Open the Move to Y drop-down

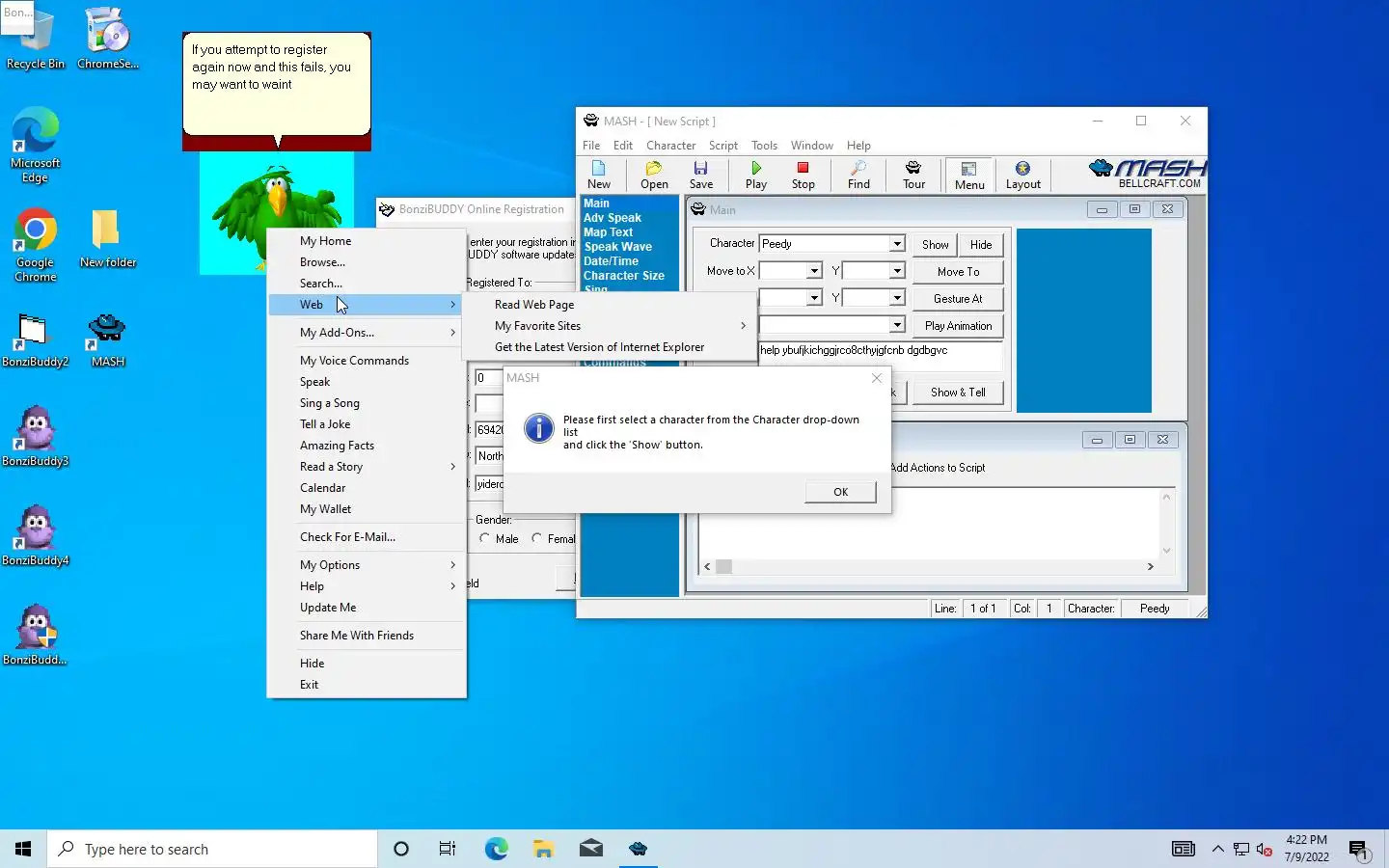[897, 271]
